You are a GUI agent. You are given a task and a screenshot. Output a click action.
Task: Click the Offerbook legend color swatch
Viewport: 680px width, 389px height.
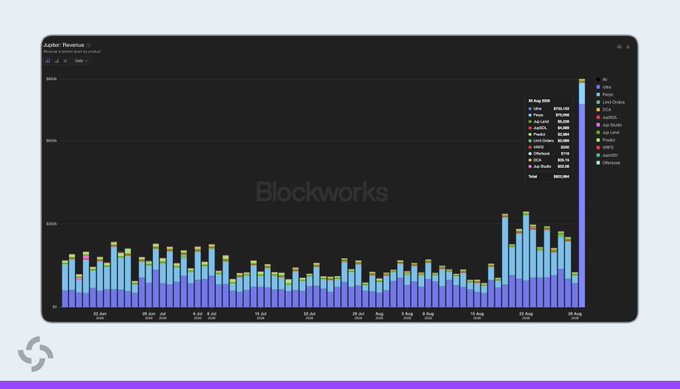coord(598,163)
